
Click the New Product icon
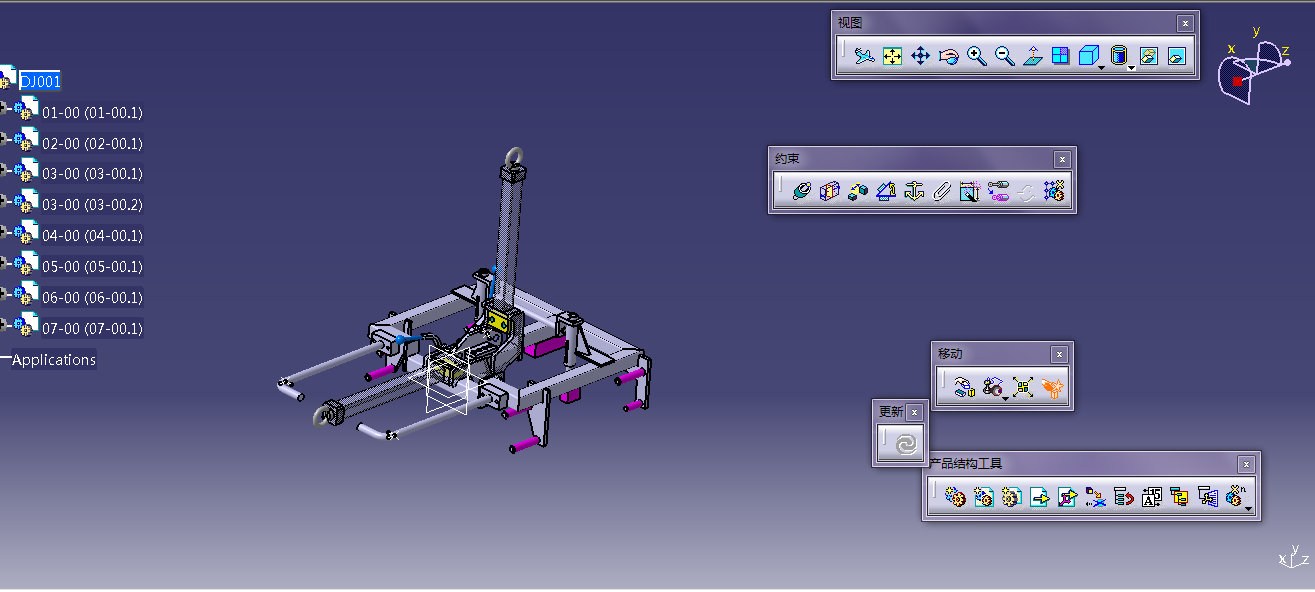click(x=983, y=496)
